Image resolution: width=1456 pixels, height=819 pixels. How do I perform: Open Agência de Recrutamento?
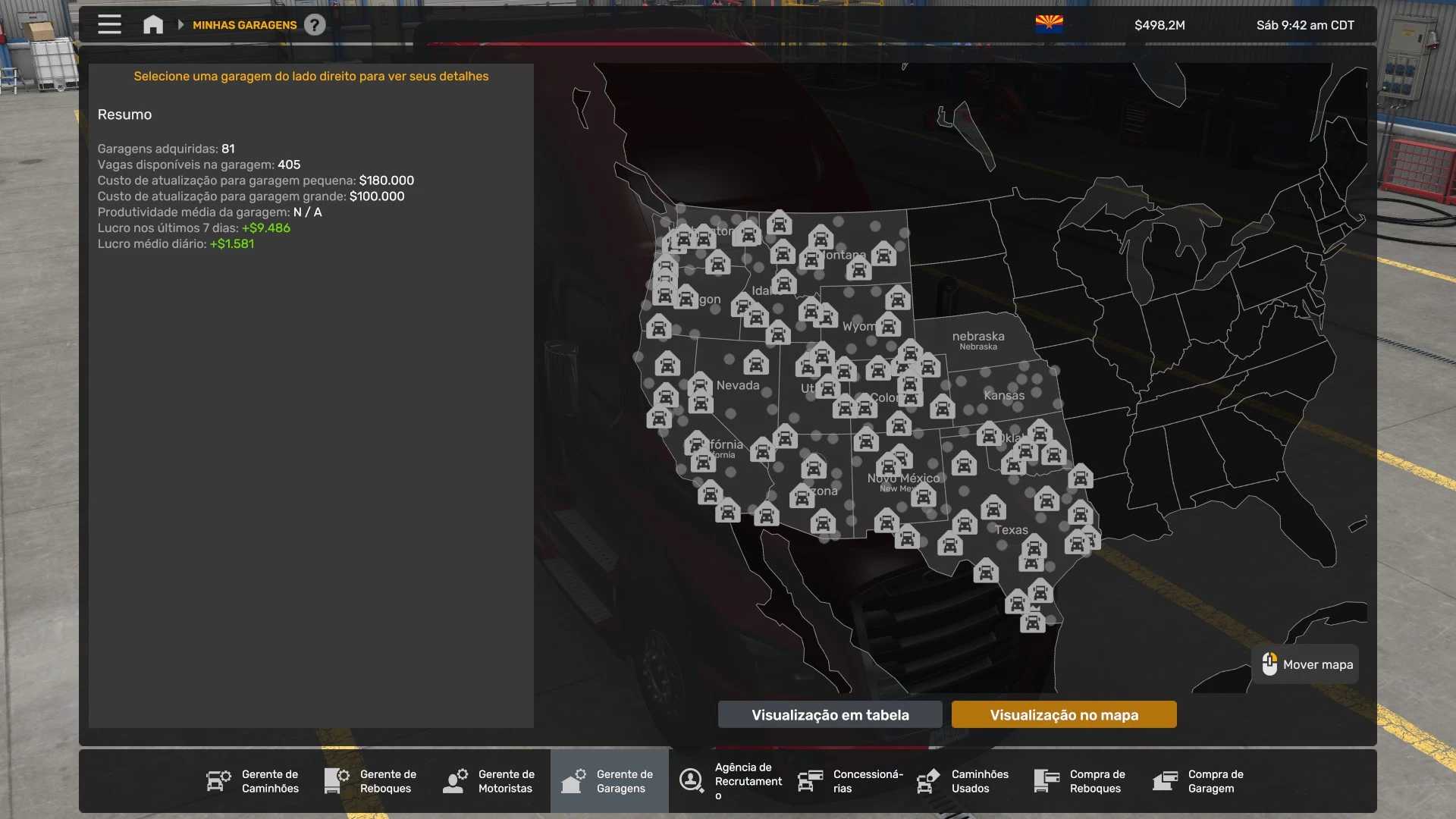pos(732,781)
